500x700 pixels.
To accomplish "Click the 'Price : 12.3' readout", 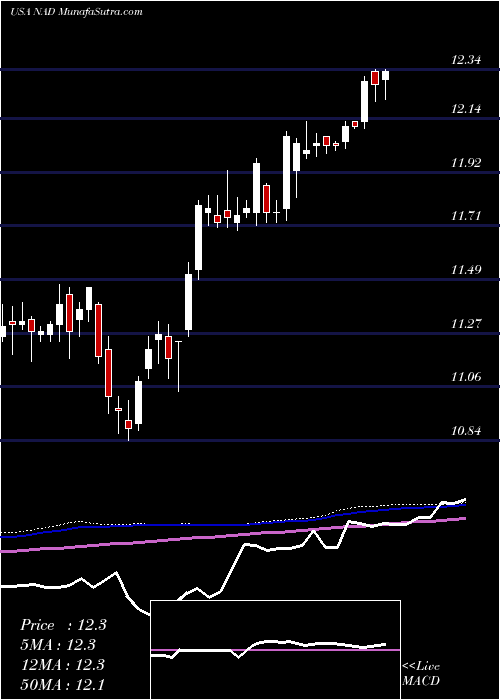I will point(63,625).
